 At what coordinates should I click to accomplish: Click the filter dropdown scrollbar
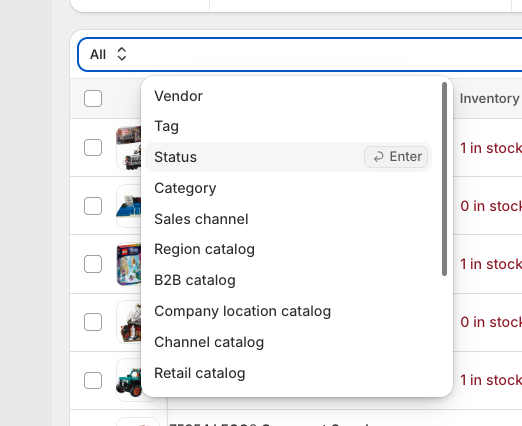pos(444,179)
